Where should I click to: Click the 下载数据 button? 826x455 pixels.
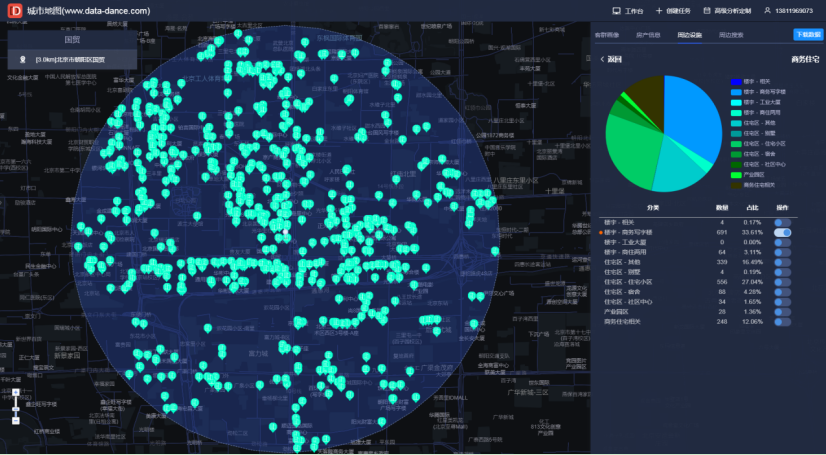[808, 35]
